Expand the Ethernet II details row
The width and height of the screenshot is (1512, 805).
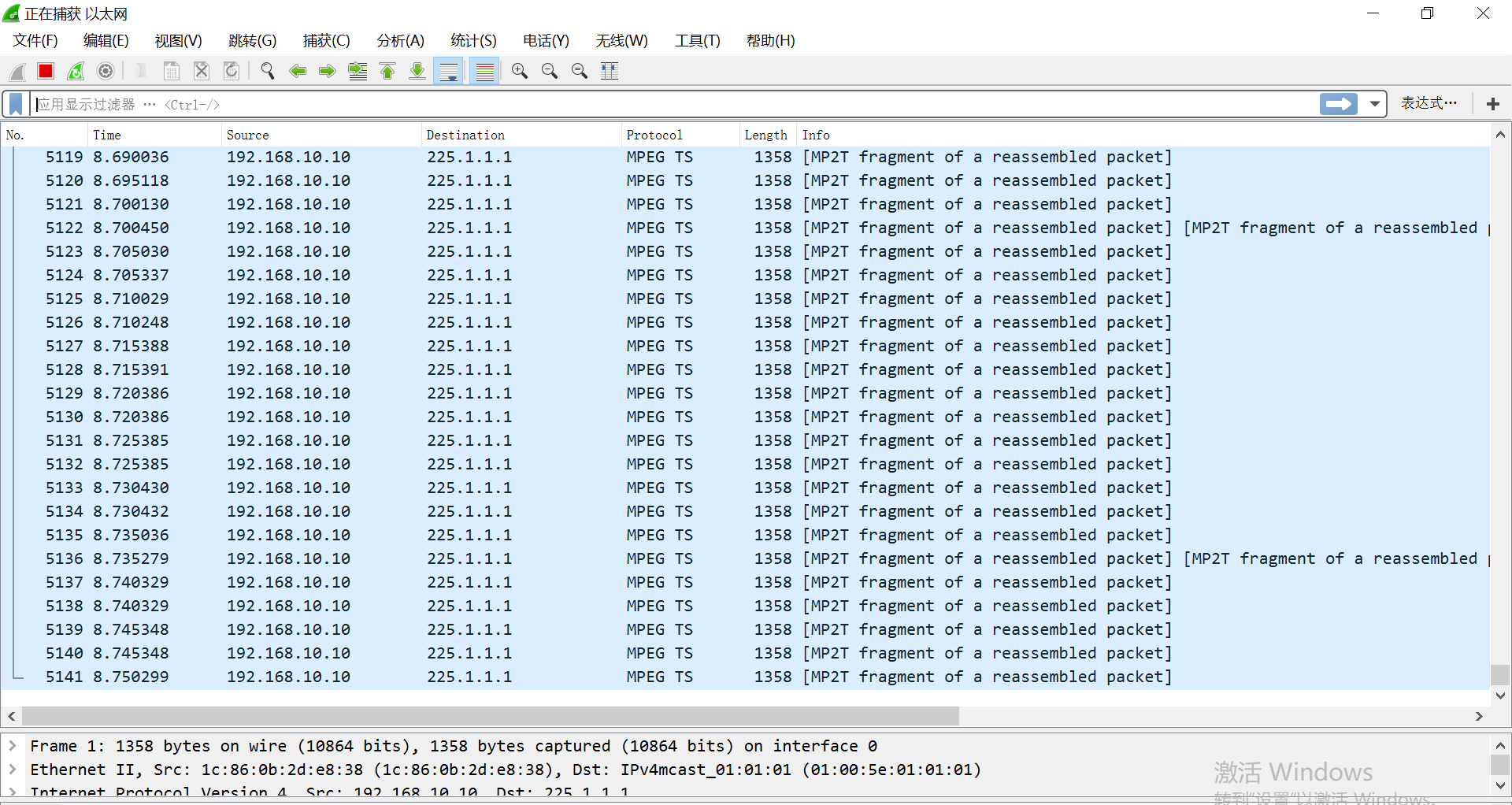13,769
